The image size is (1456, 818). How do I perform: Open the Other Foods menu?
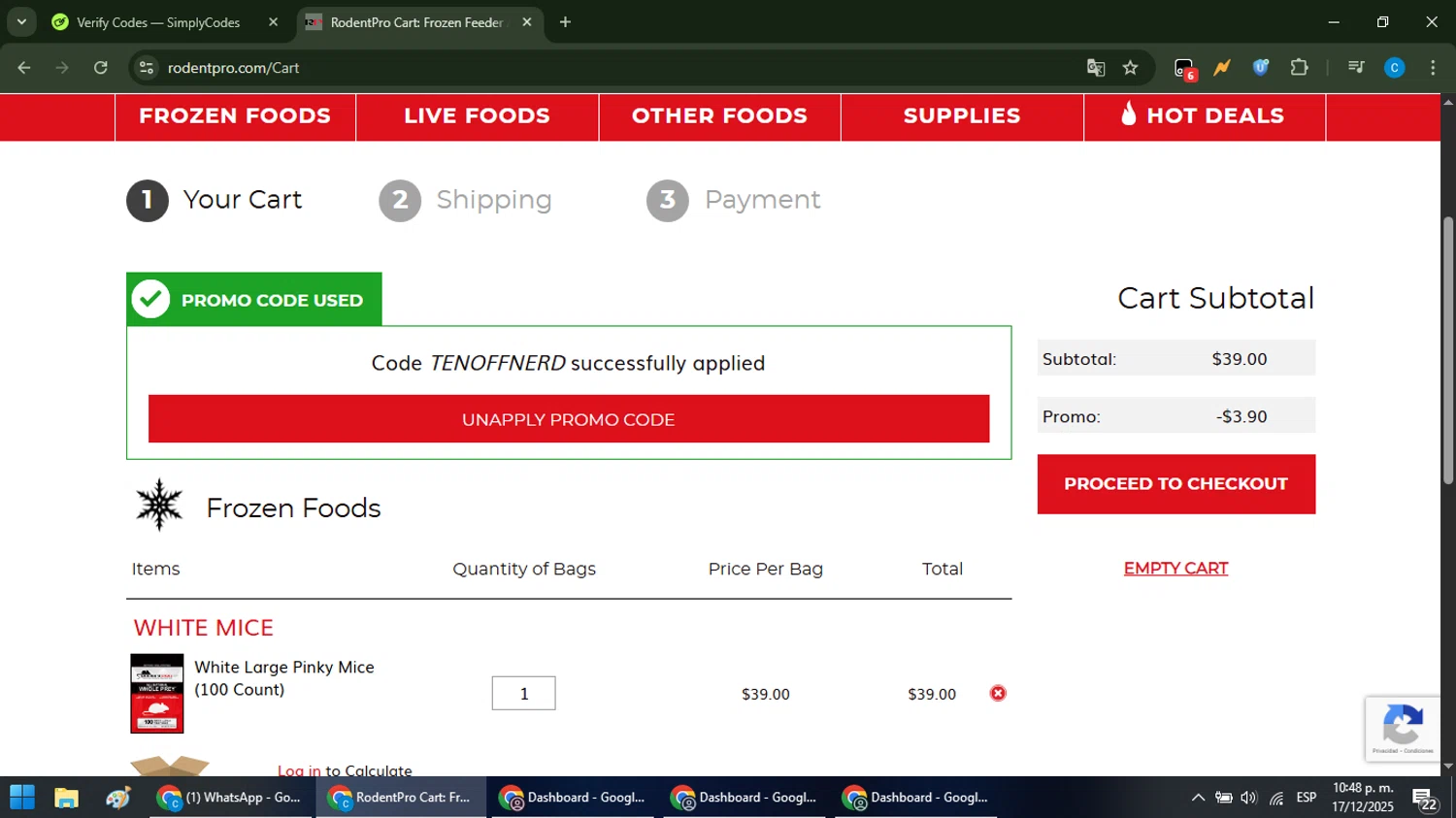coord(719,116)
